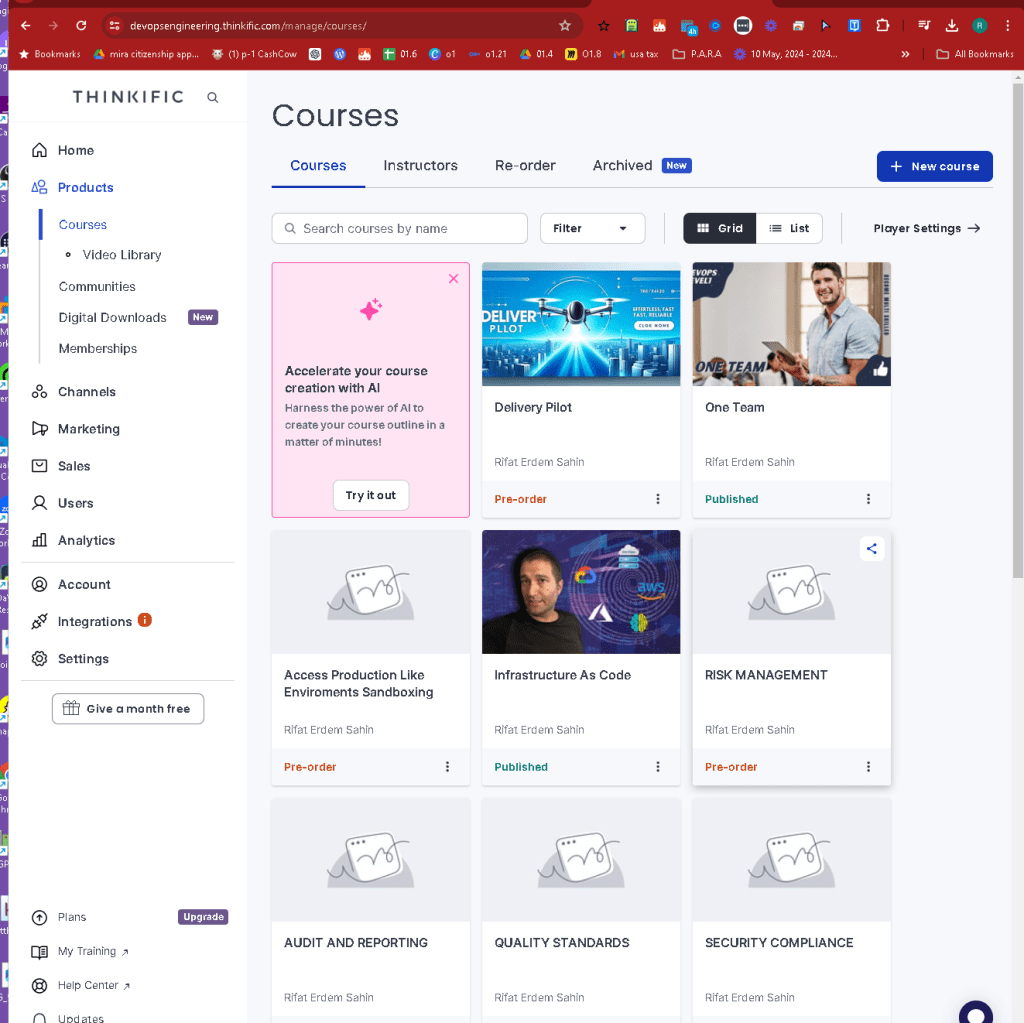Click the Search courses by name field
The width and height of the screenshot is (1024, 1023).
click(x=400, y=229)
